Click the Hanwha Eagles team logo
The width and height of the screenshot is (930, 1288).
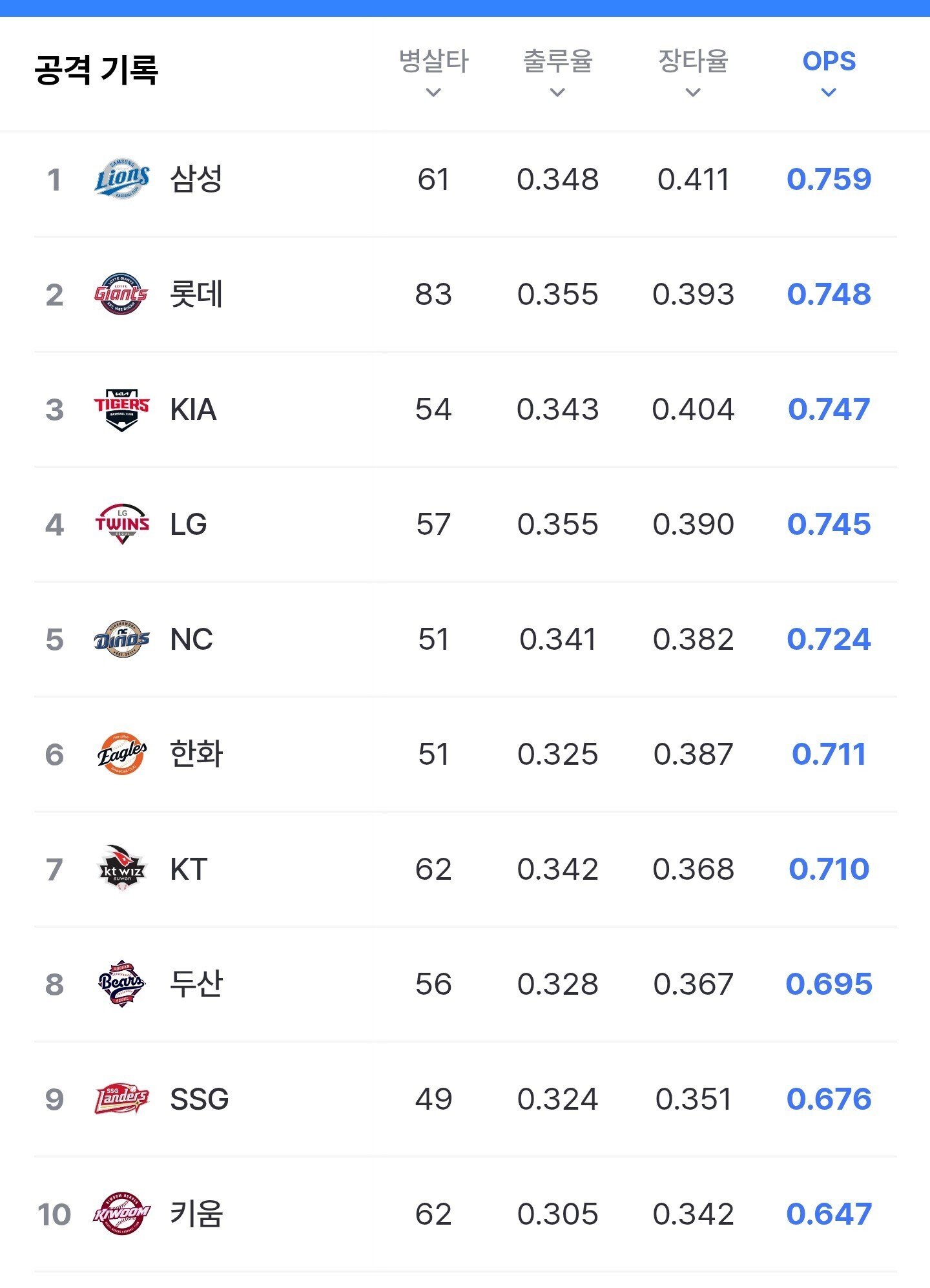(121, 754)
